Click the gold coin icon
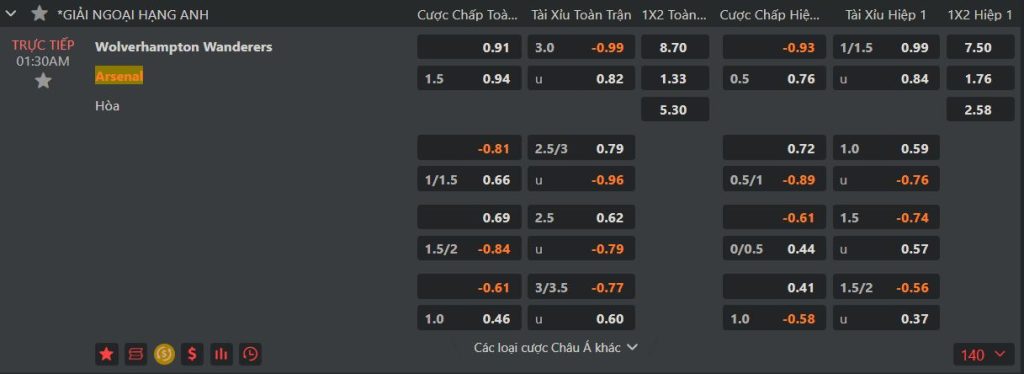1024x374 pixels. click(x=165, y=354)
